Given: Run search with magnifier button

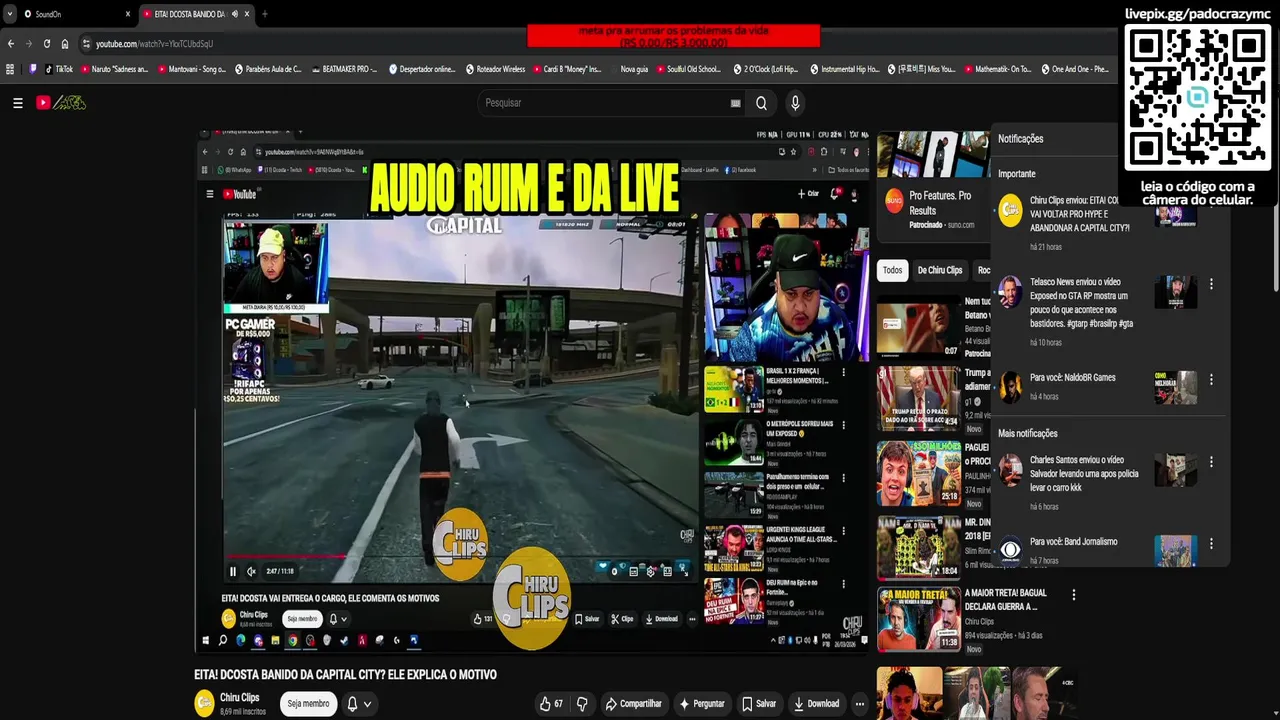Looking at the screenshot, I should tap(761, 103).
